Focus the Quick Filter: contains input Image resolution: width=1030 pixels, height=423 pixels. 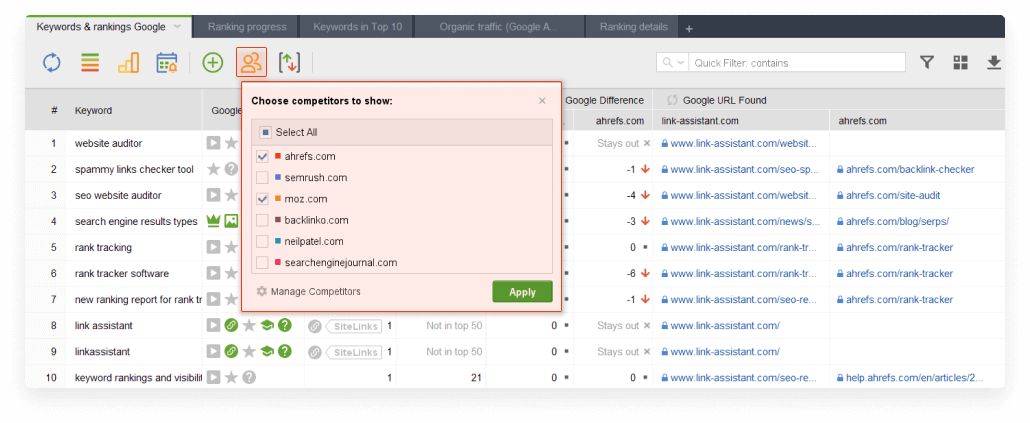pos(797,63)
